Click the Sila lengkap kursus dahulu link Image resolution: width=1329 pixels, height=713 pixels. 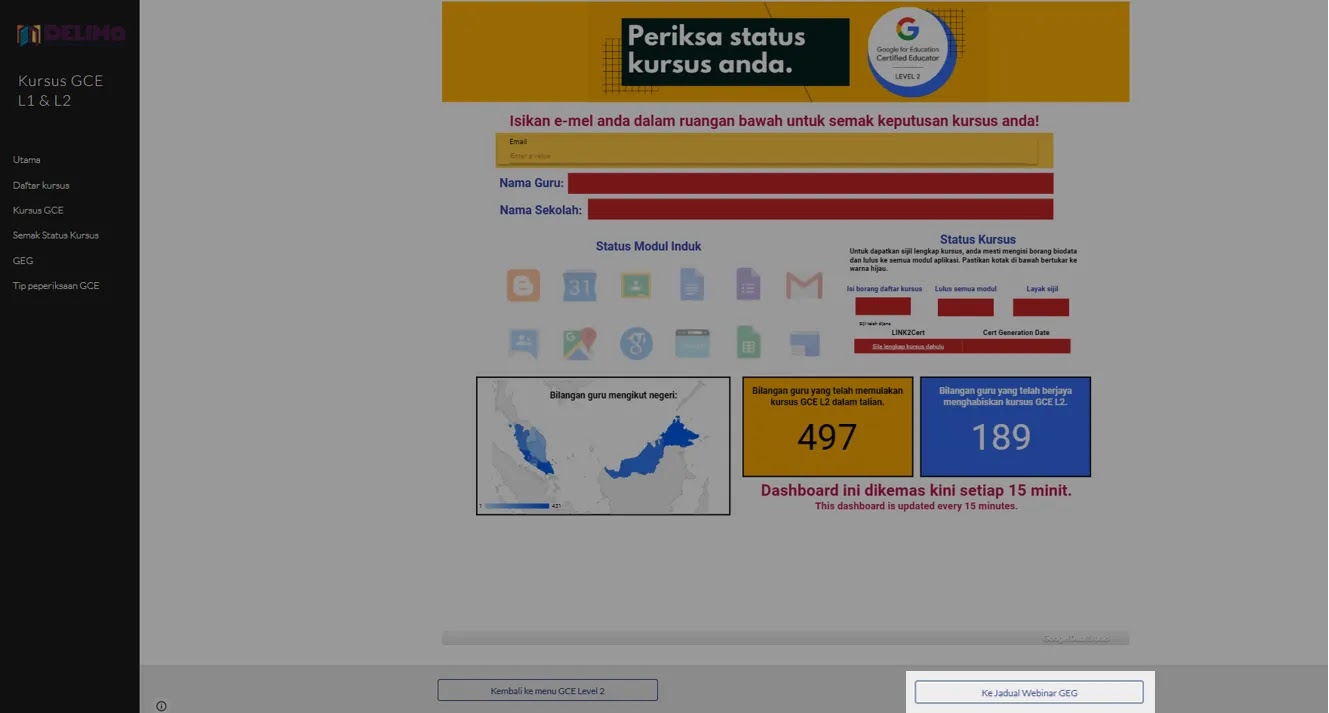(x=907, y=347)
